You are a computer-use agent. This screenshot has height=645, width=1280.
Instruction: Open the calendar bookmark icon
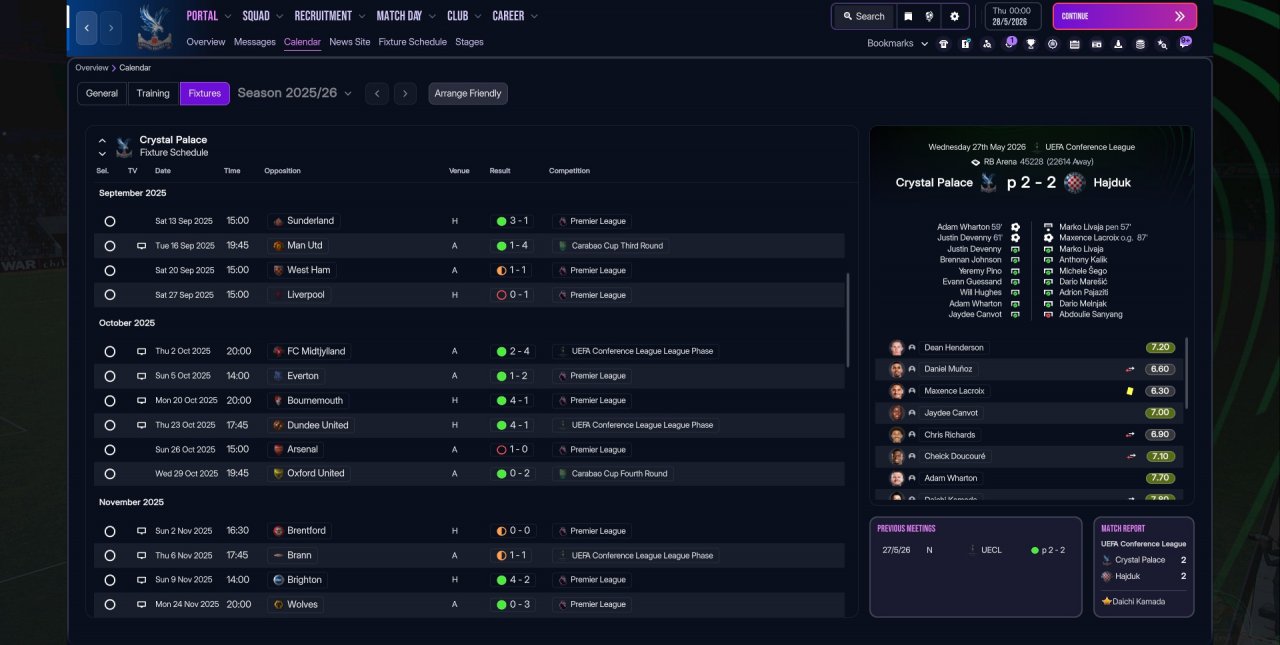tap(1074, 44)
